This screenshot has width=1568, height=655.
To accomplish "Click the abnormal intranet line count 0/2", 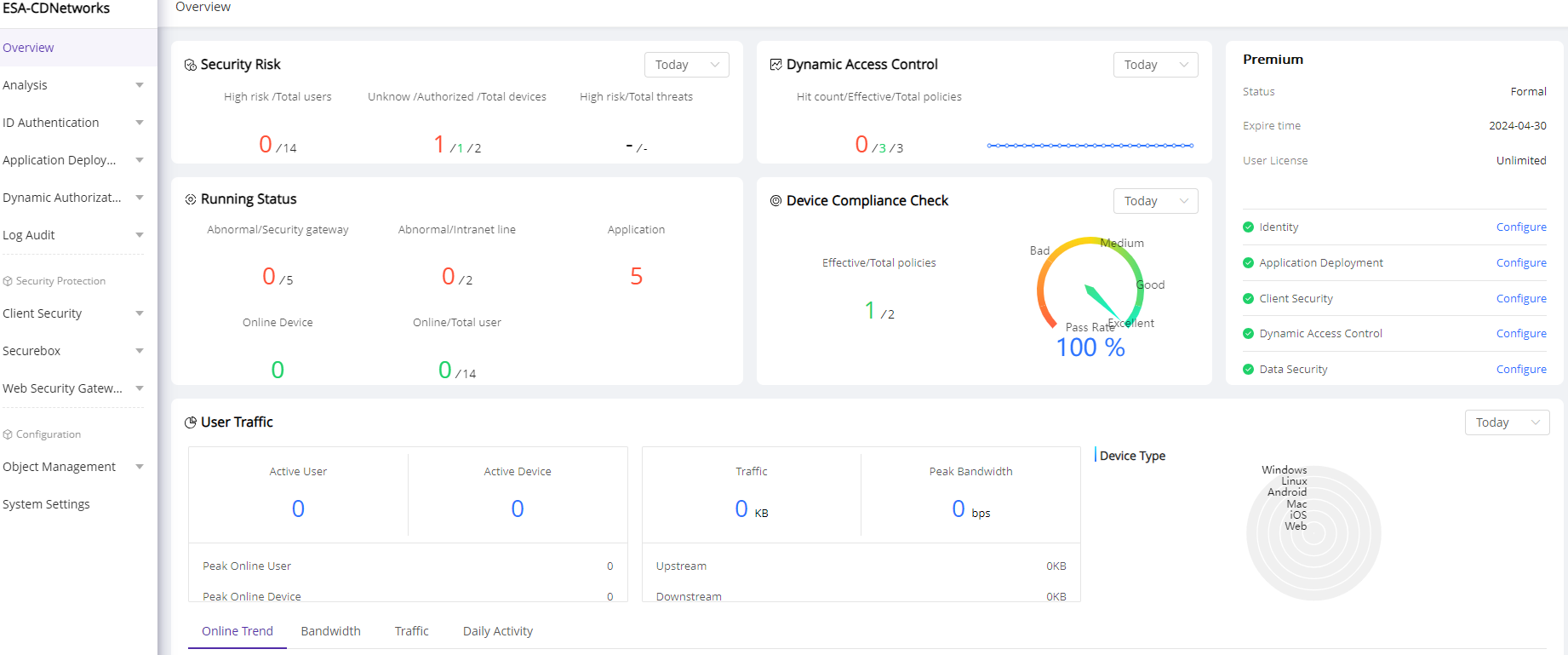I will click(457, 277).
